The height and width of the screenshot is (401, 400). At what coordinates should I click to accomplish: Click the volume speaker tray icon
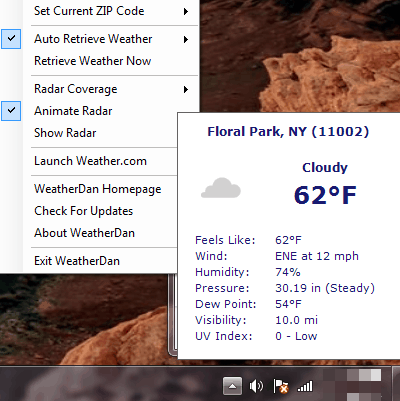point(256,386)
